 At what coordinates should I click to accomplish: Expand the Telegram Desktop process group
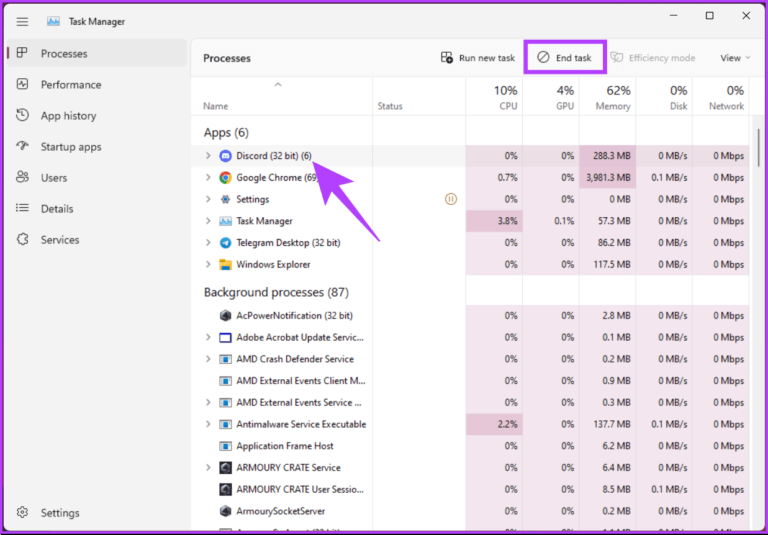(x=208, y=243)
